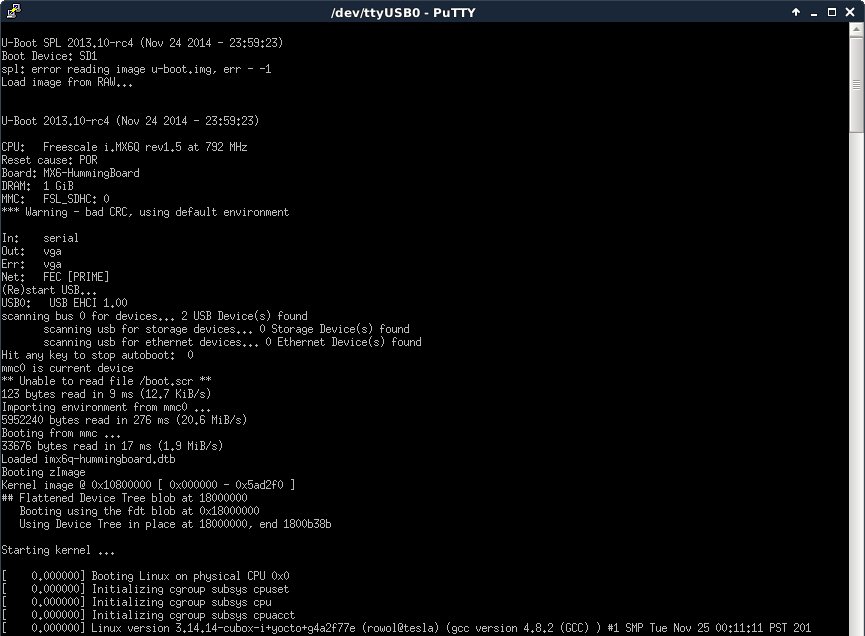Click the 'CPU: Freescale i.MX6Q' line
The width and height of the screenshot is (865, 636).
[x=124, y=147]
